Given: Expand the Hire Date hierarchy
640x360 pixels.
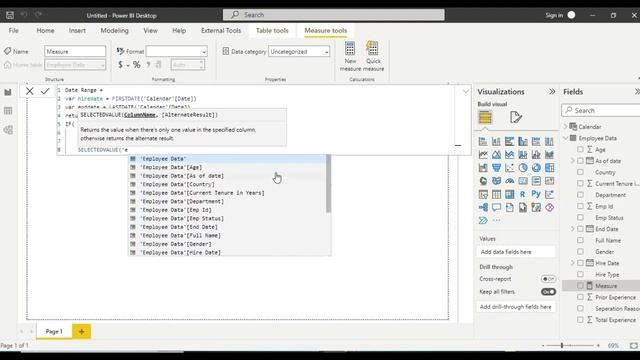Looking at the screenshot, I should coord(572,263).
